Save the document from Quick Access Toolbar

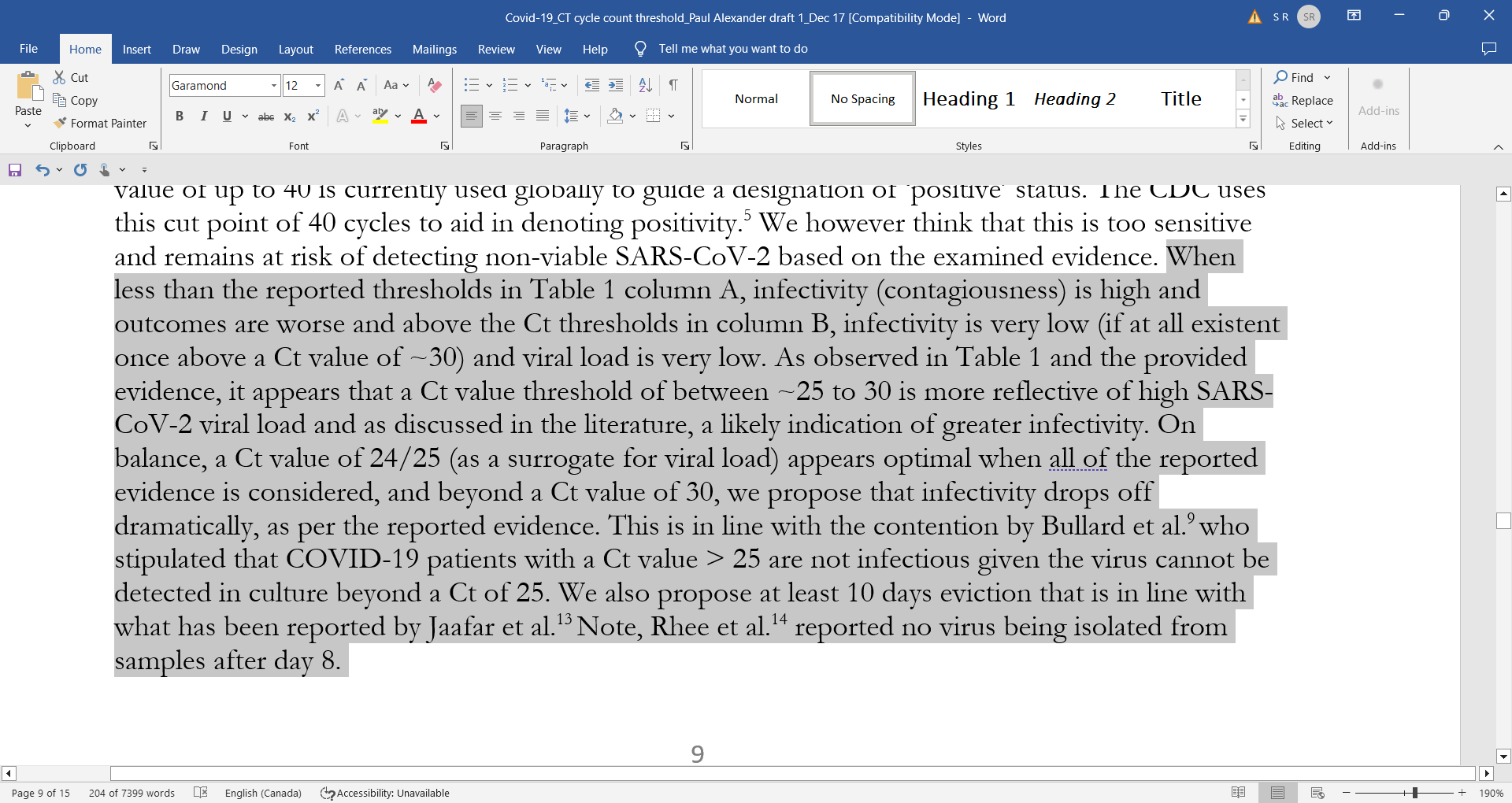[x=15, y=169]
